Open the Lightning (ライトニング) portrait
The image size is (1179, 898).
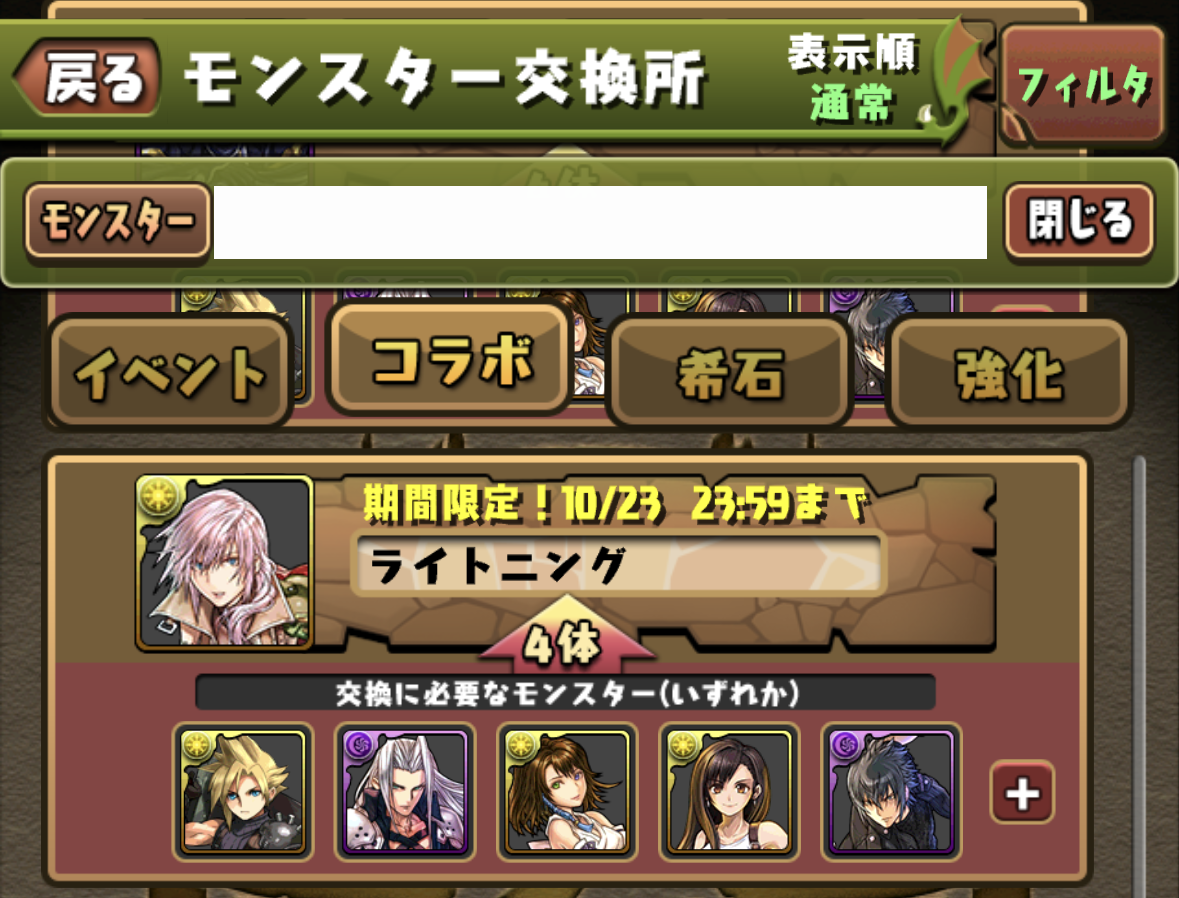[224, 562]
